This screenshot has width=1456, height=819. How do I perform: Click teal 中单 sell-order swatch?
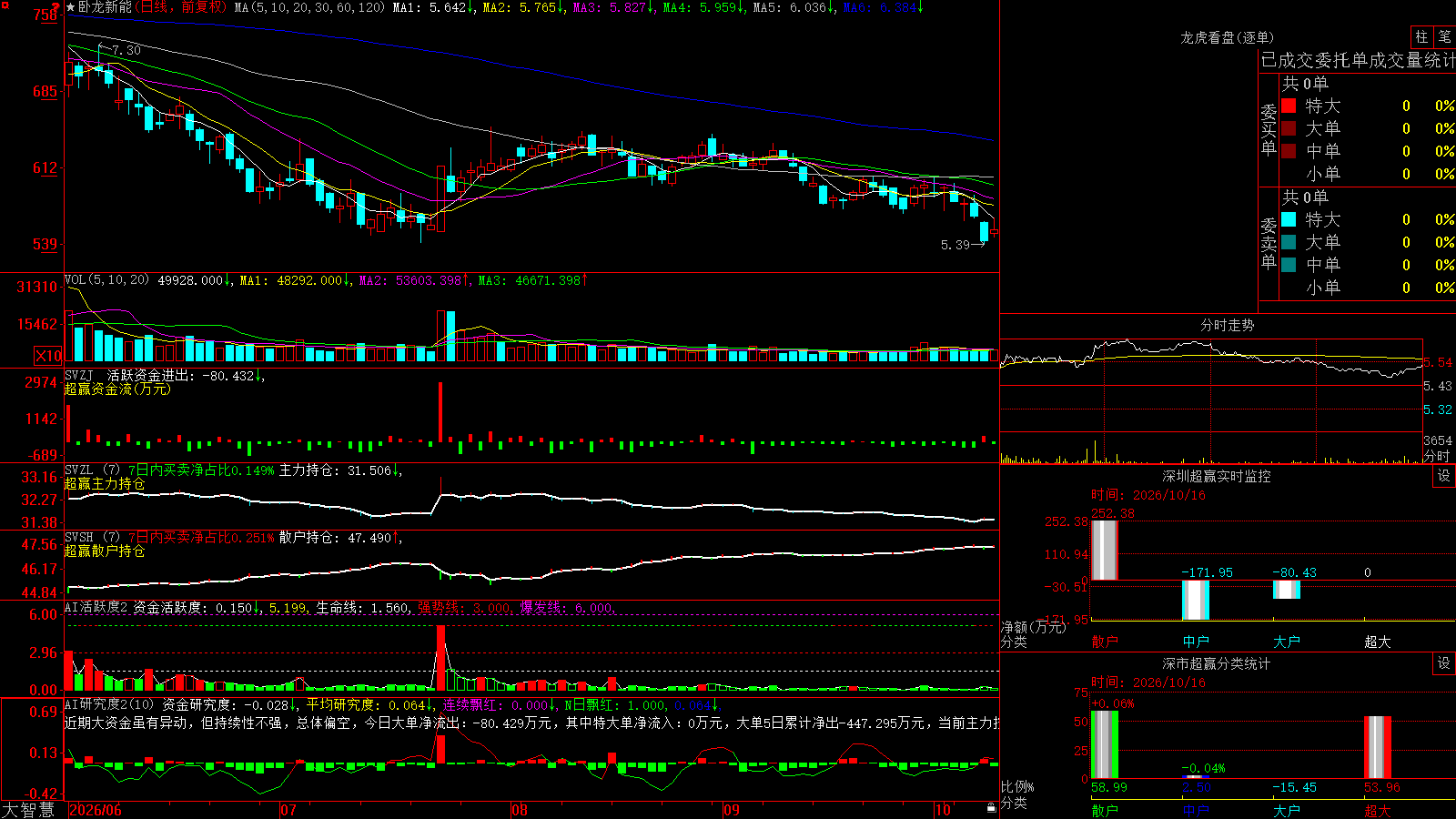(x=1289, y=265)
